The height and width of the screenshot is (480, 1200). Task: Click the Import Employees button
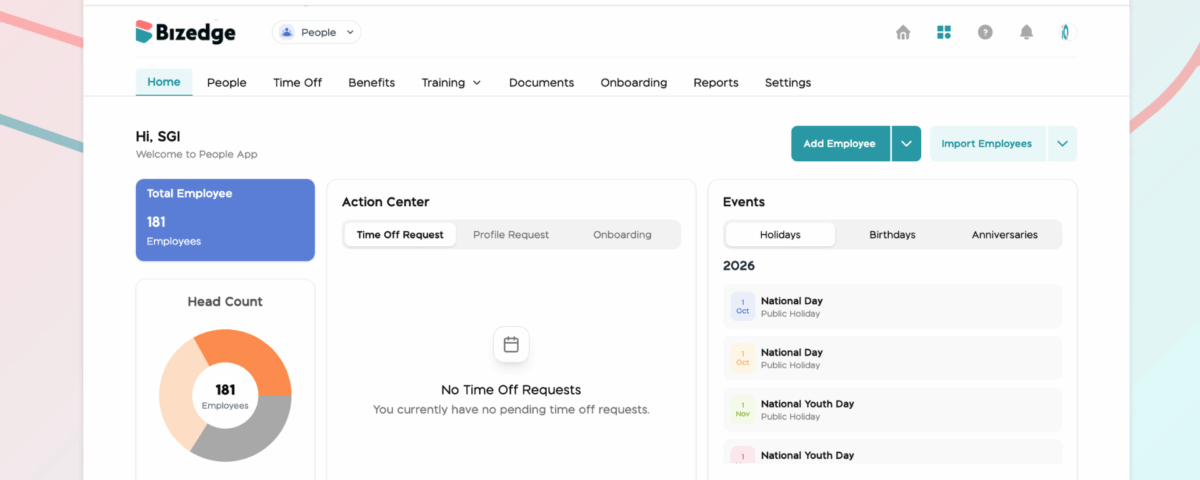[x=987, y=143]
